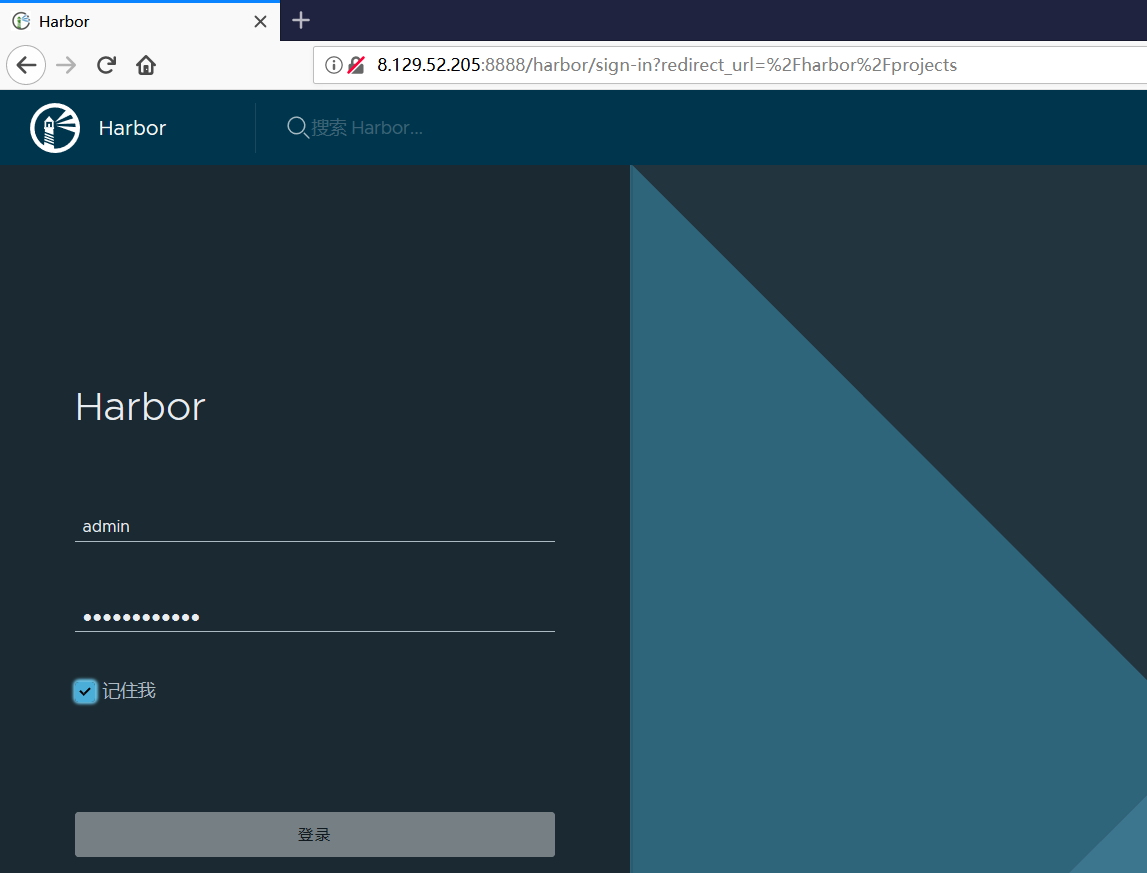Click the insecure connection lock icon

[356, 66]
